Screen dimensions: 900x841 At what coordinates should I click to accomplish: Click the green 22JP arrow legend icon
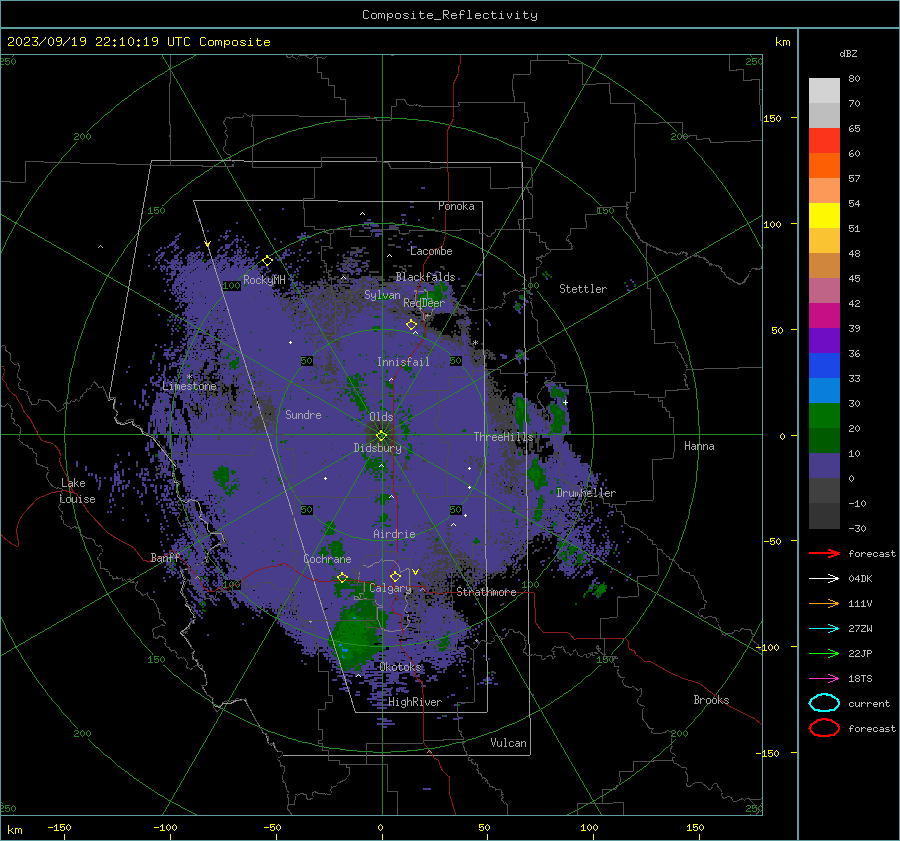pos(824,653)
